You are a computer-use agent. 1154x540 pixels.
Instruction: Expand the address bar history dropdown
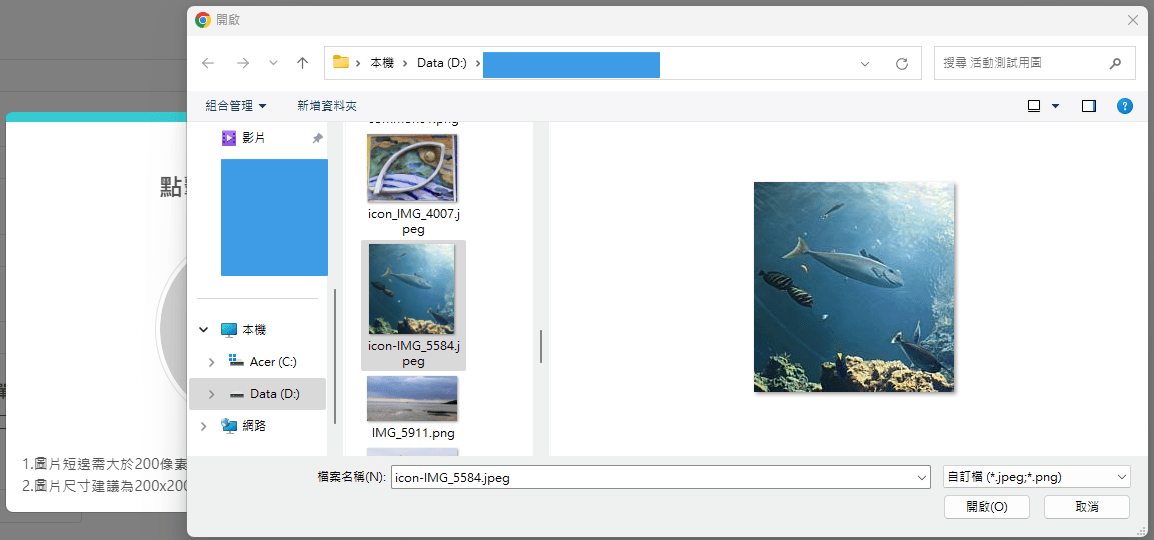tap(865, 63)
